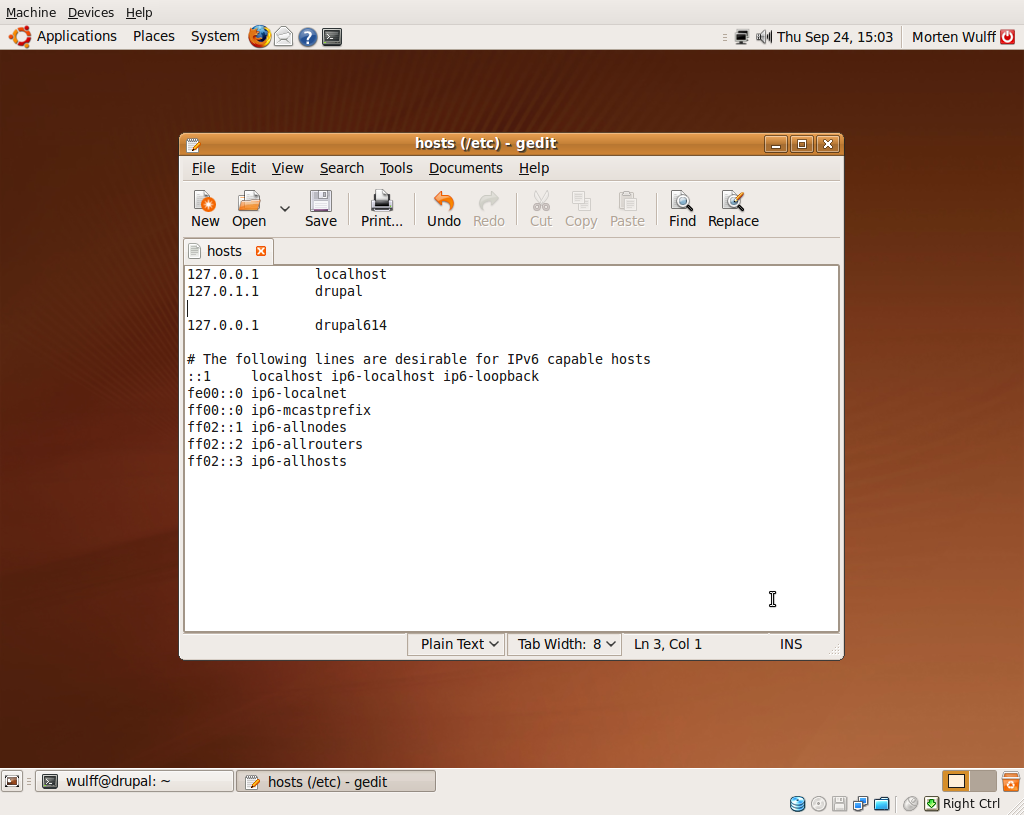
Task: Create a new document with the New icon
Action: (205, 209)
